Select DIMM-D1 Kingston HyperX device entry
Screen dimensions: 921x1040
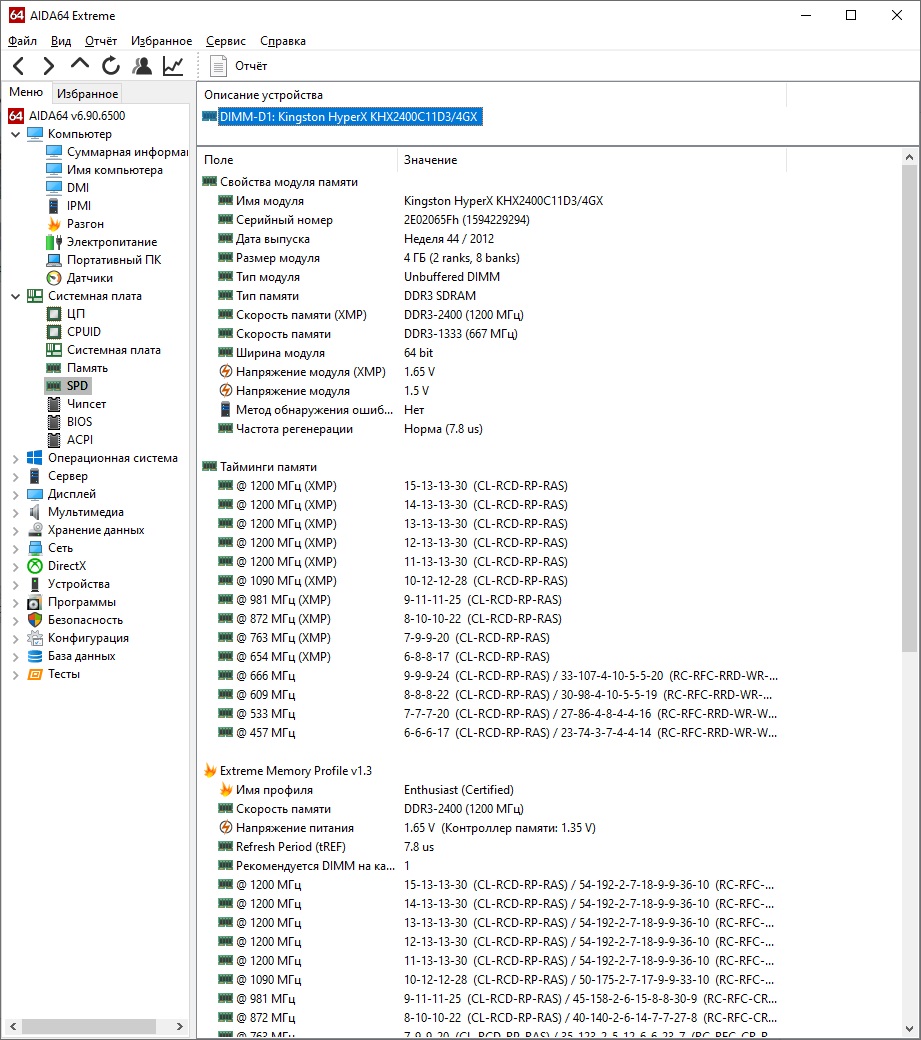pos(349,117)
